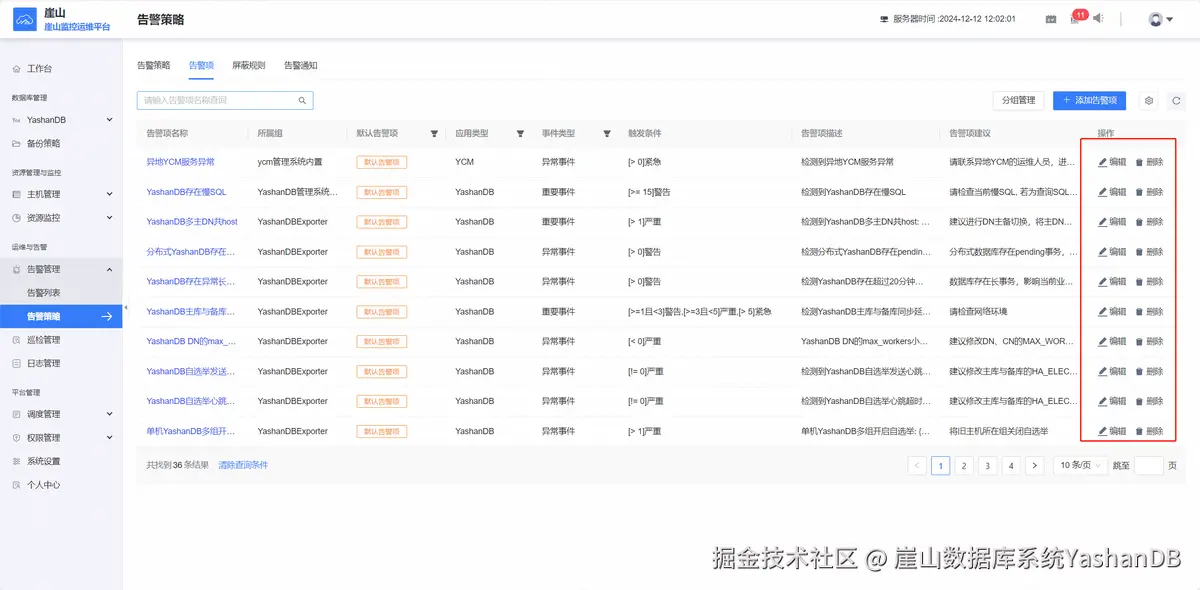The width and height of the screenshot is (1200, 590).
Task: Expand the 权限管理 sidebar menu
Action: coord(61,438)
